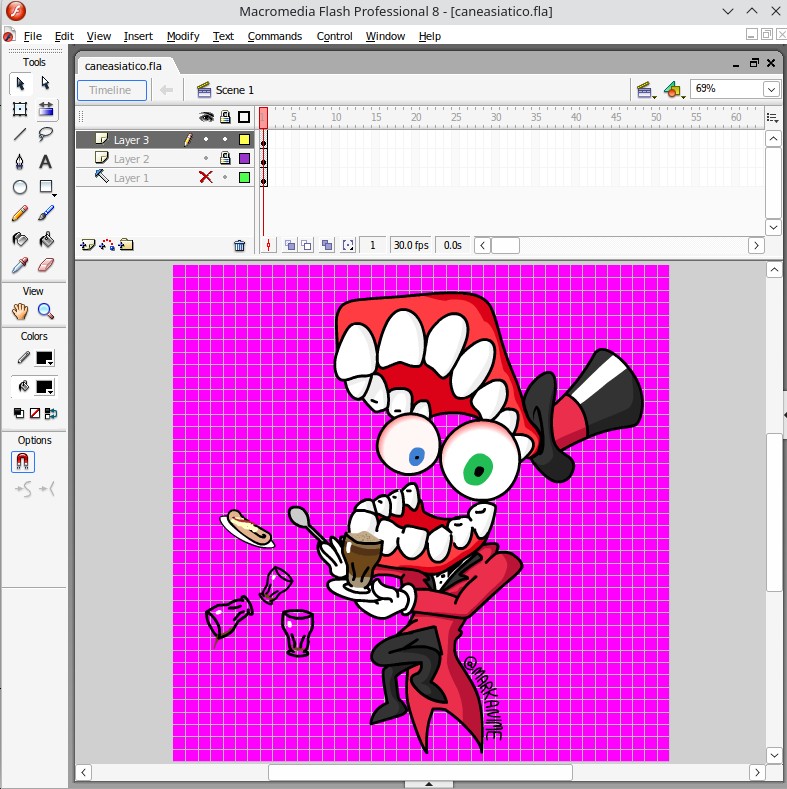
Task: Show hidden Layer 1 via red X
Action: click(x=206, y=177)
